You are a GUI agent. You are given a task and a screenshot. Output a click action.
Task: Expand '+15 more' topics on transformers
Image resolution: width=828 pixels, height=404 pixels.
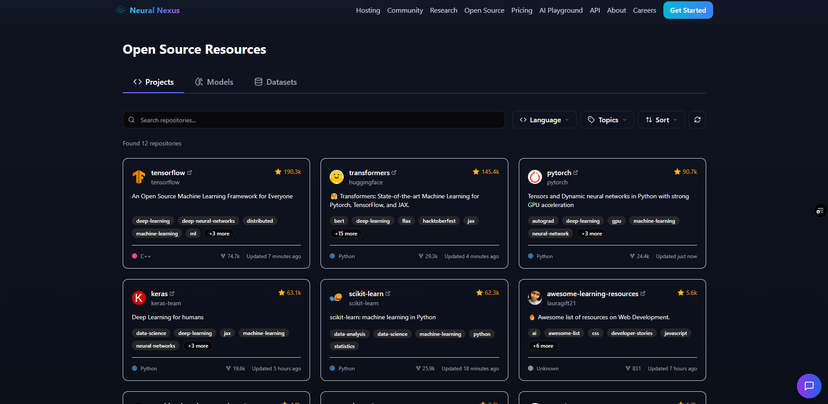[x=344, y=233]
